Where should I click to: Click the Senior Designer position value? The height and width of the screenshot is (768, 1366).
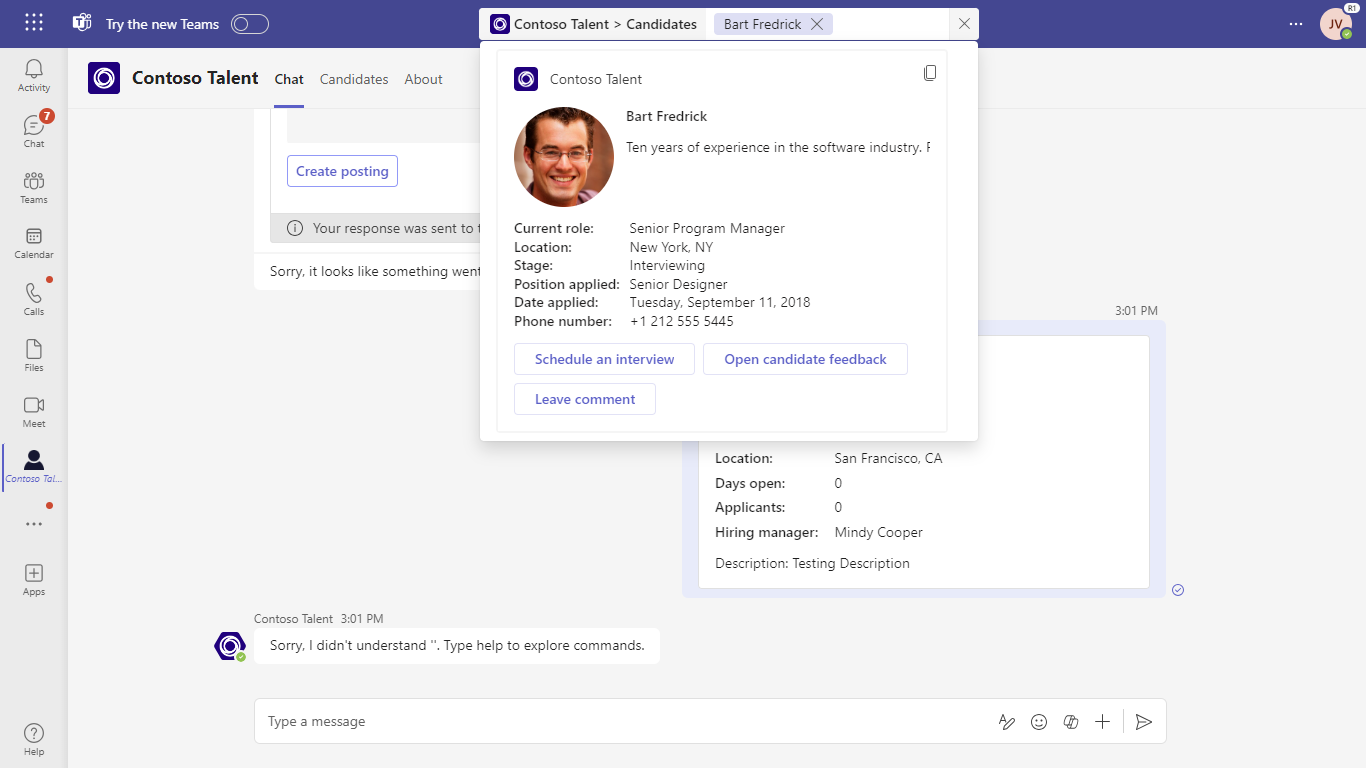678,284
